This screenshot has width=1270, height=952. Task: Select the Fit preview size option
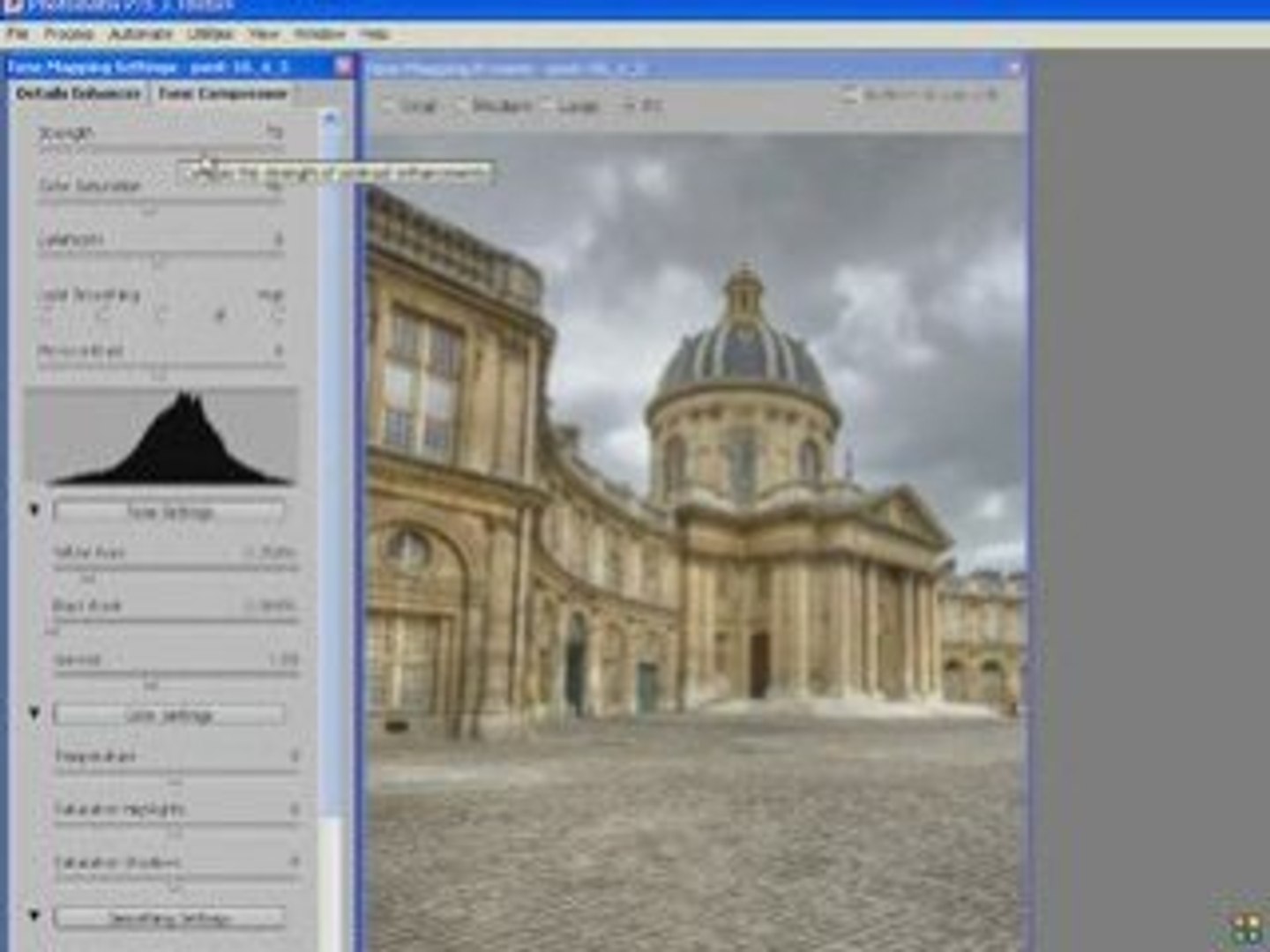643,106
